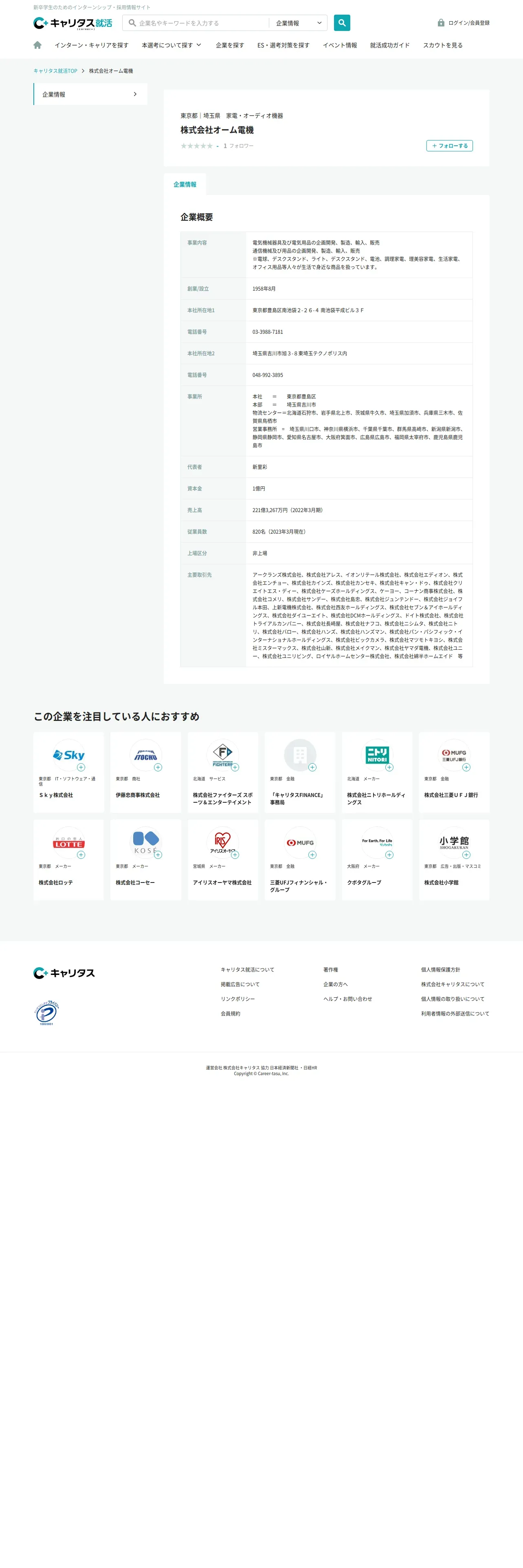Follow 三菱UFJ銀行 with its plus icon
523x1568 pixels.
466,768
